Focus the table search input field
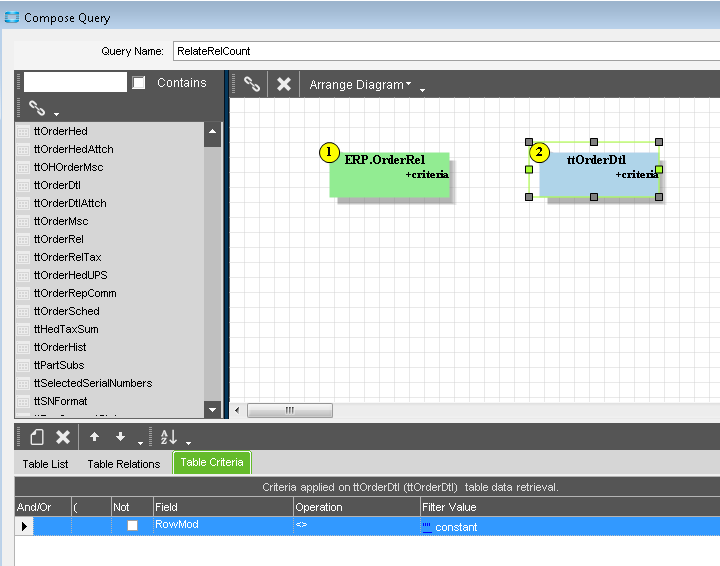 pyautogui.click(x=75, y=82)
